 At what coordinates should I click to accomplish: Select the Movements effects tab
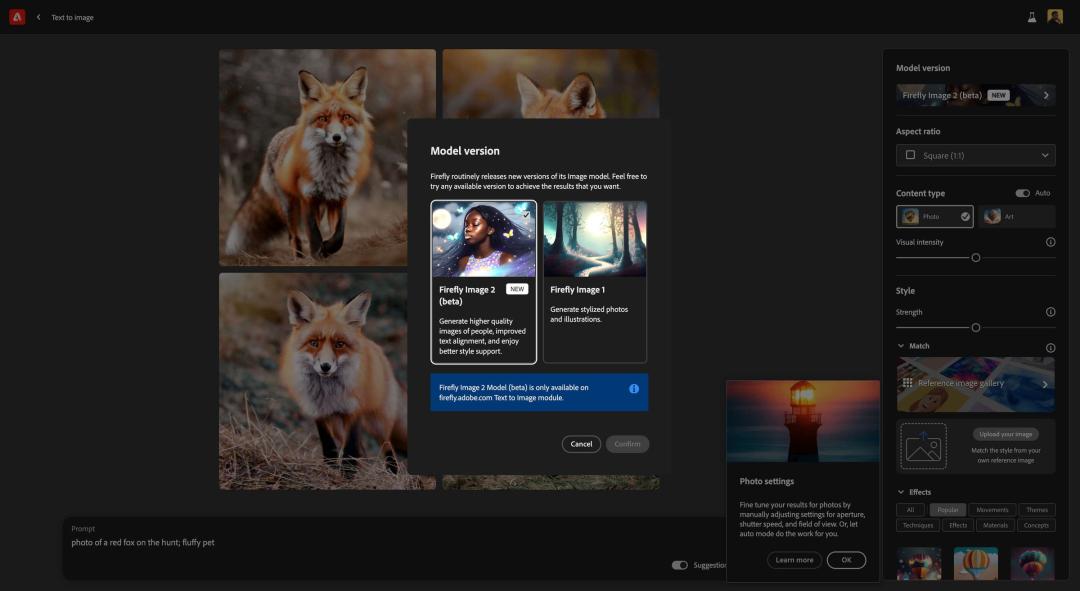coord(992,510)
